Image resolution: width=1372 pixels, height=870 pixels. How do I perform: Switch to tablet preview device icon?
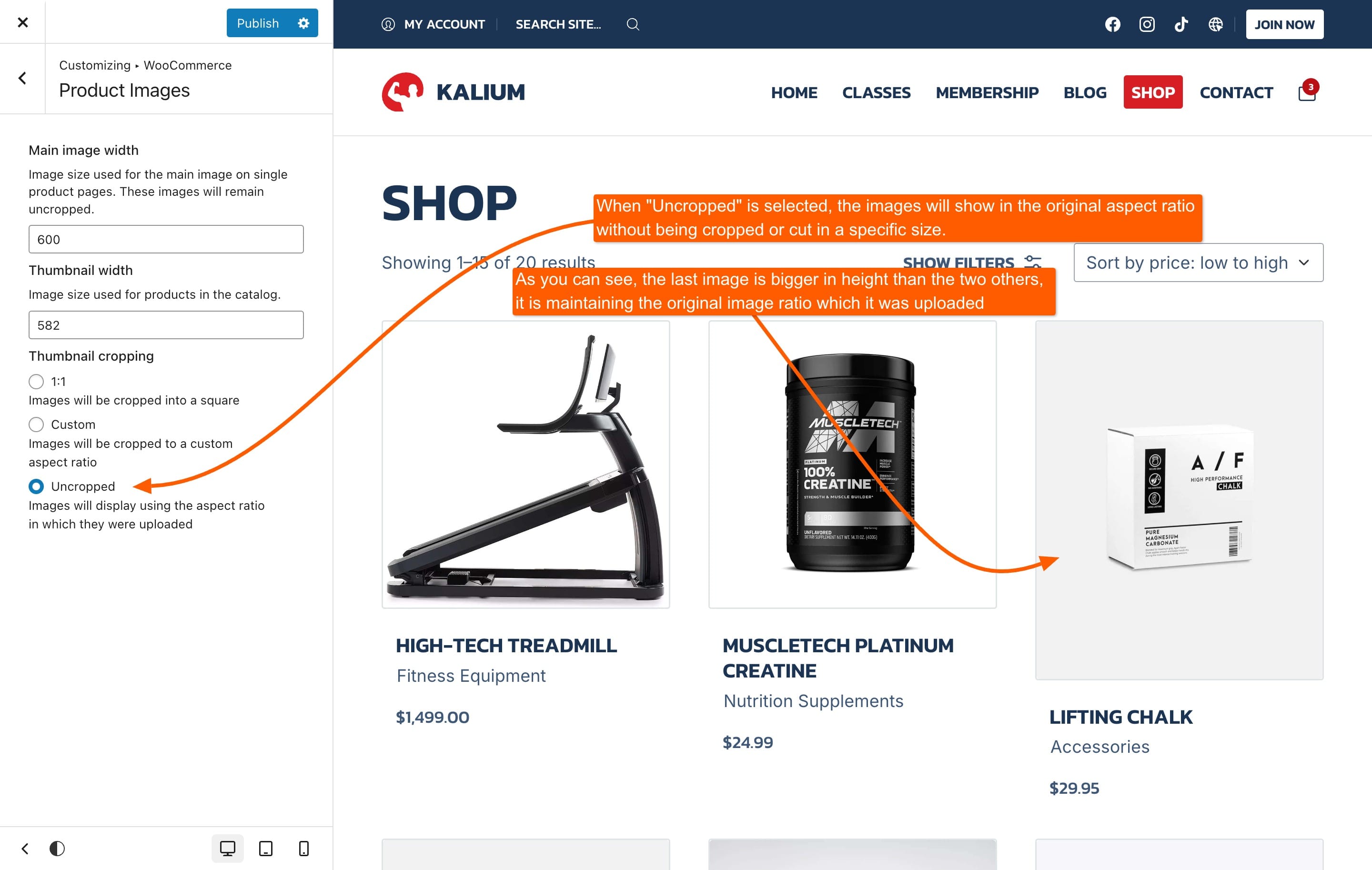point(265,849)
